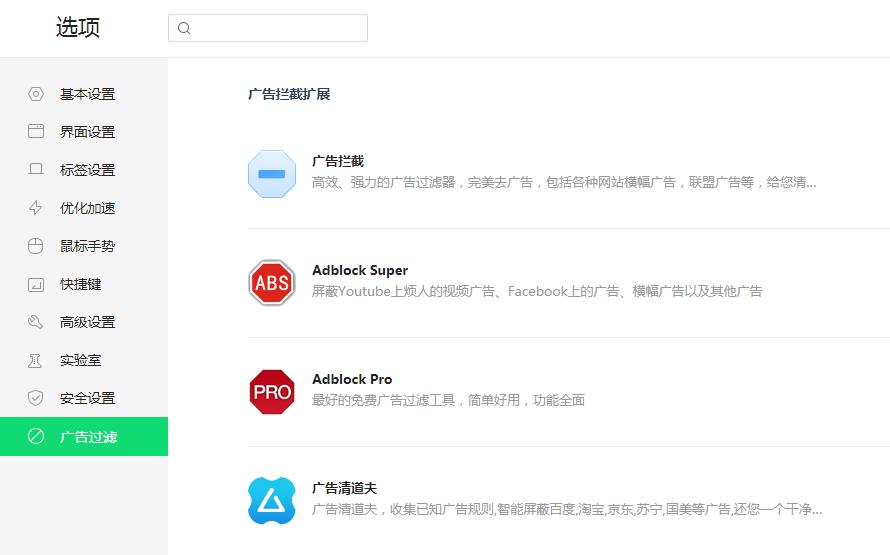Screen dimensions: 890x555
Task: Open the Adblock Pro extension title
Action: coord(352,379)
